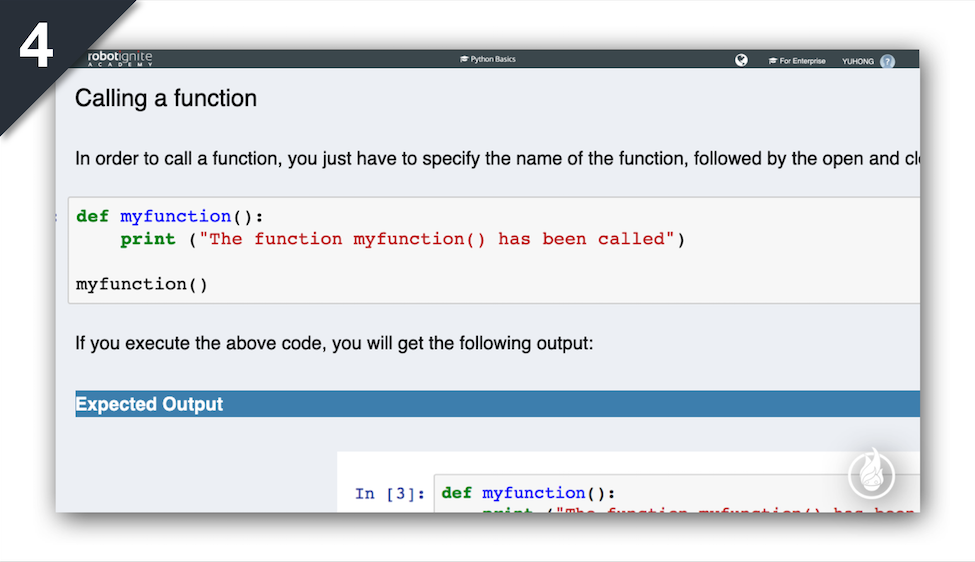Place cursor on the myfunction() call line
The height and width of the screenshot is (562, 975).
[142, 284]
